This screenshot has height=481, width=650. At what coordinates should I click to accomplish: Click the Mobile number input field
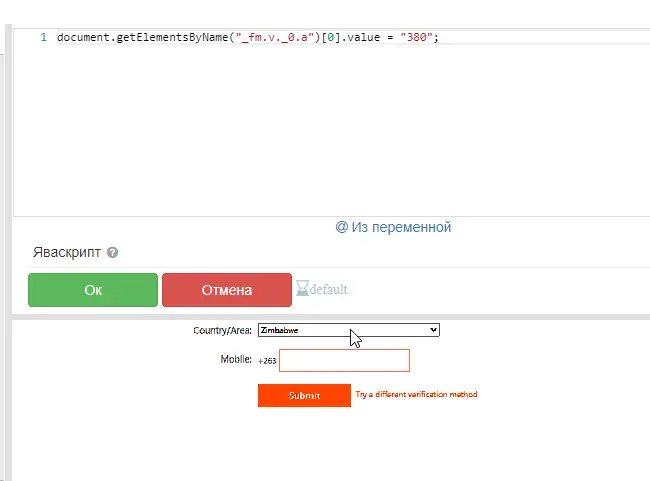pyautogui.click(x=344, y=360)
